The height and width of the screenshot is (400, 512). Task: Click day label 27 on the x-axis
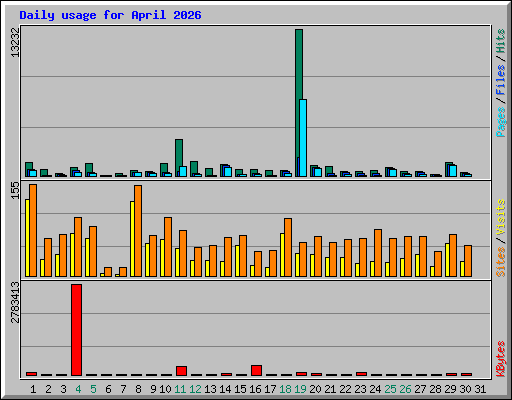tap(420, 389)
